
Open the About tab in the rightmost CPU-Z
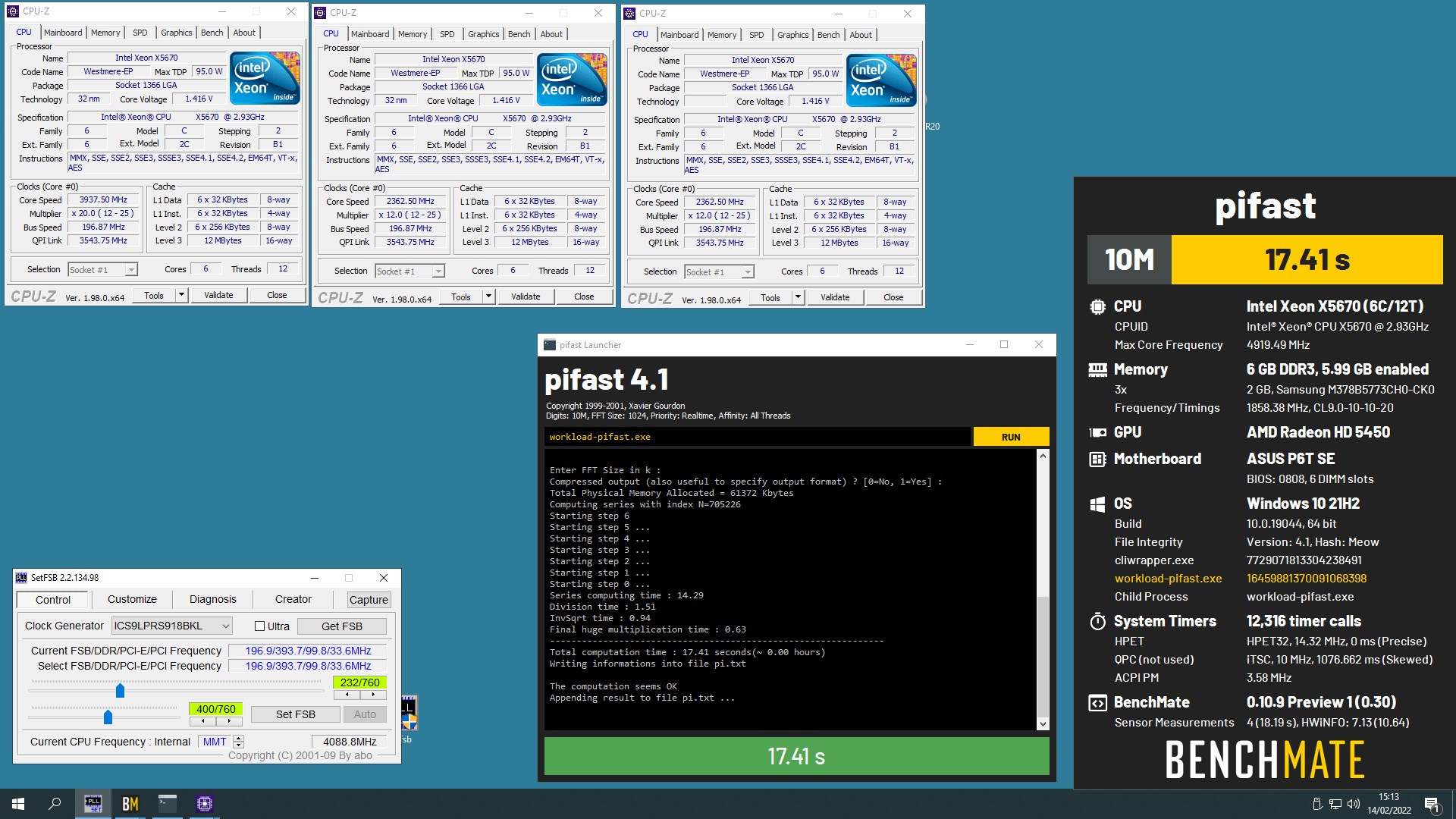[860, 35]
